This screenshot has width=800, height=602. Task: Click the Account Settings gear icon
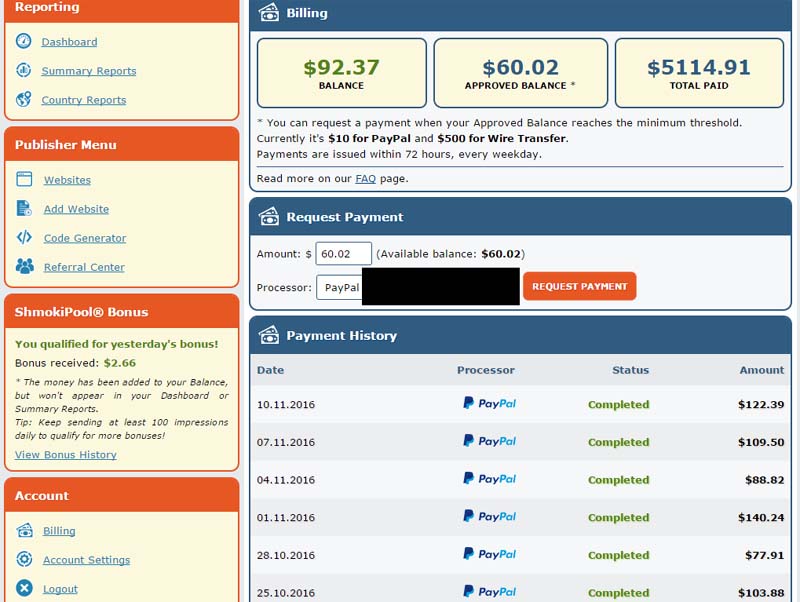[24, 559]
